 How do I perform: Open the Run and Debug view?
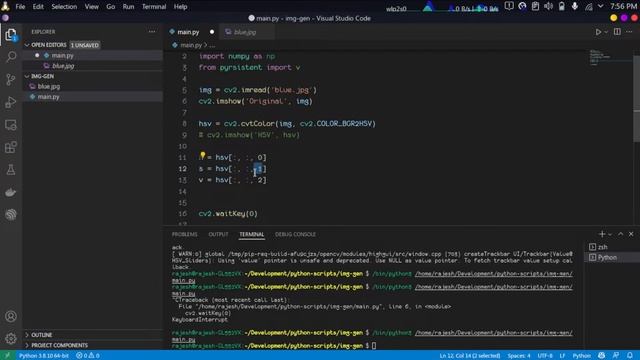coord(11,102)
